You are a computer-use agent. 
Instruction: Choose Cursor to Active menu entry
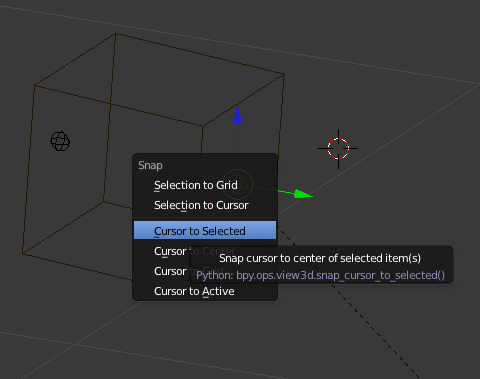(205, 291)
